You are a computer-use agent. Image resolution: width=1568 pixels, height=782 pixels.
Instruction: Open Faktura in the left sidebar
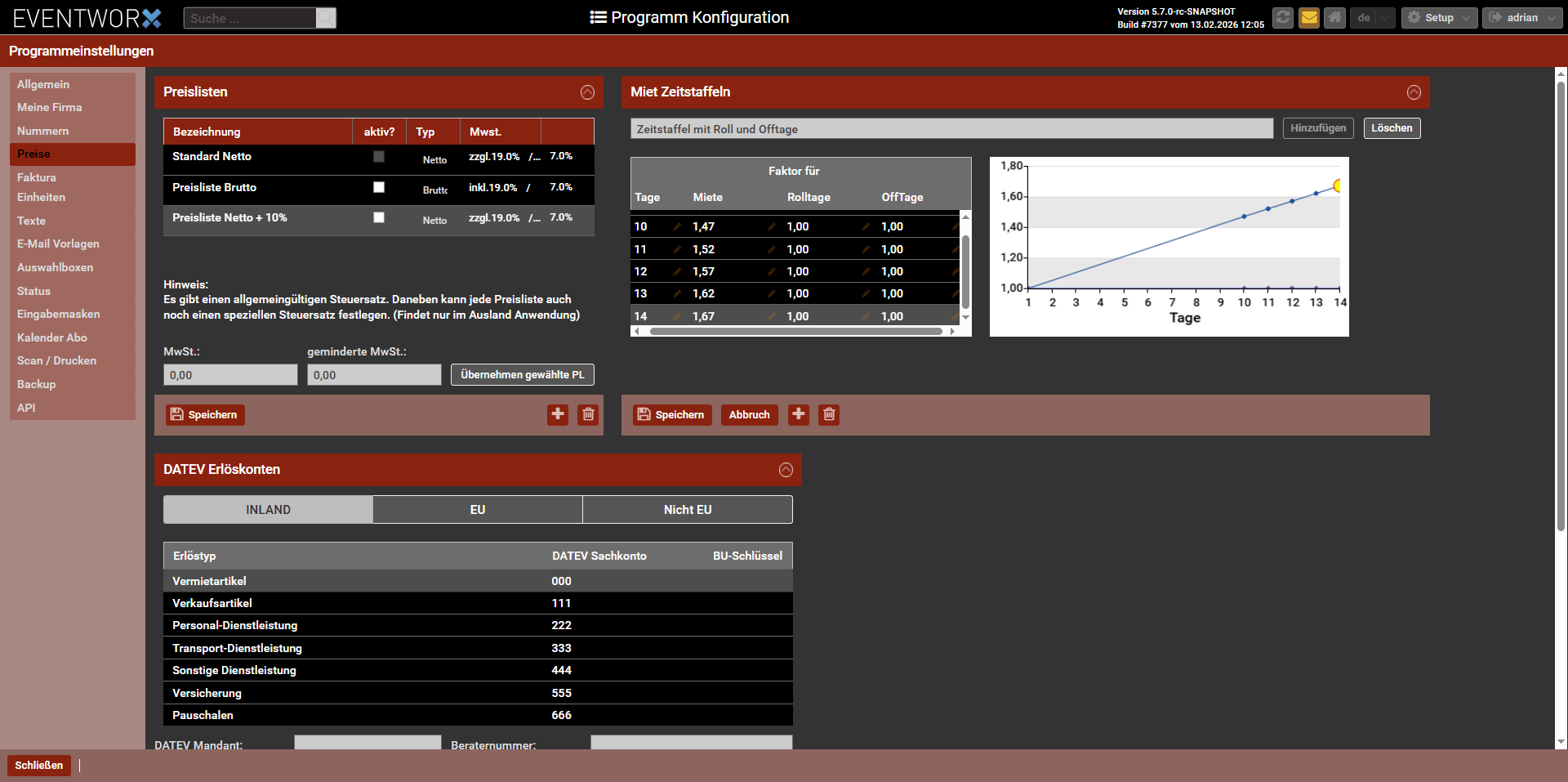tap(37, 177)
